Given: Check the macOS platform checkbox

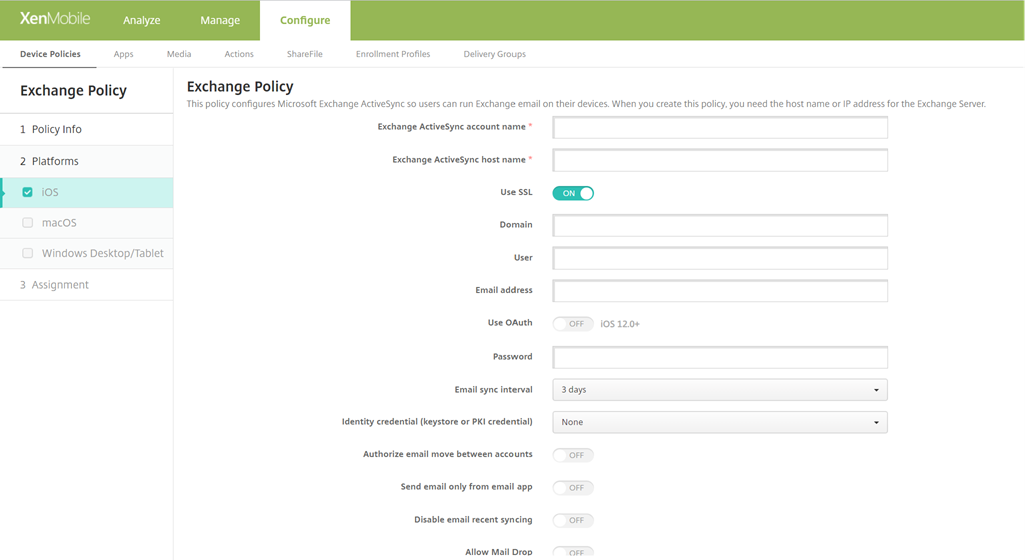Looking at the screenshot, I should click(27, 223).
